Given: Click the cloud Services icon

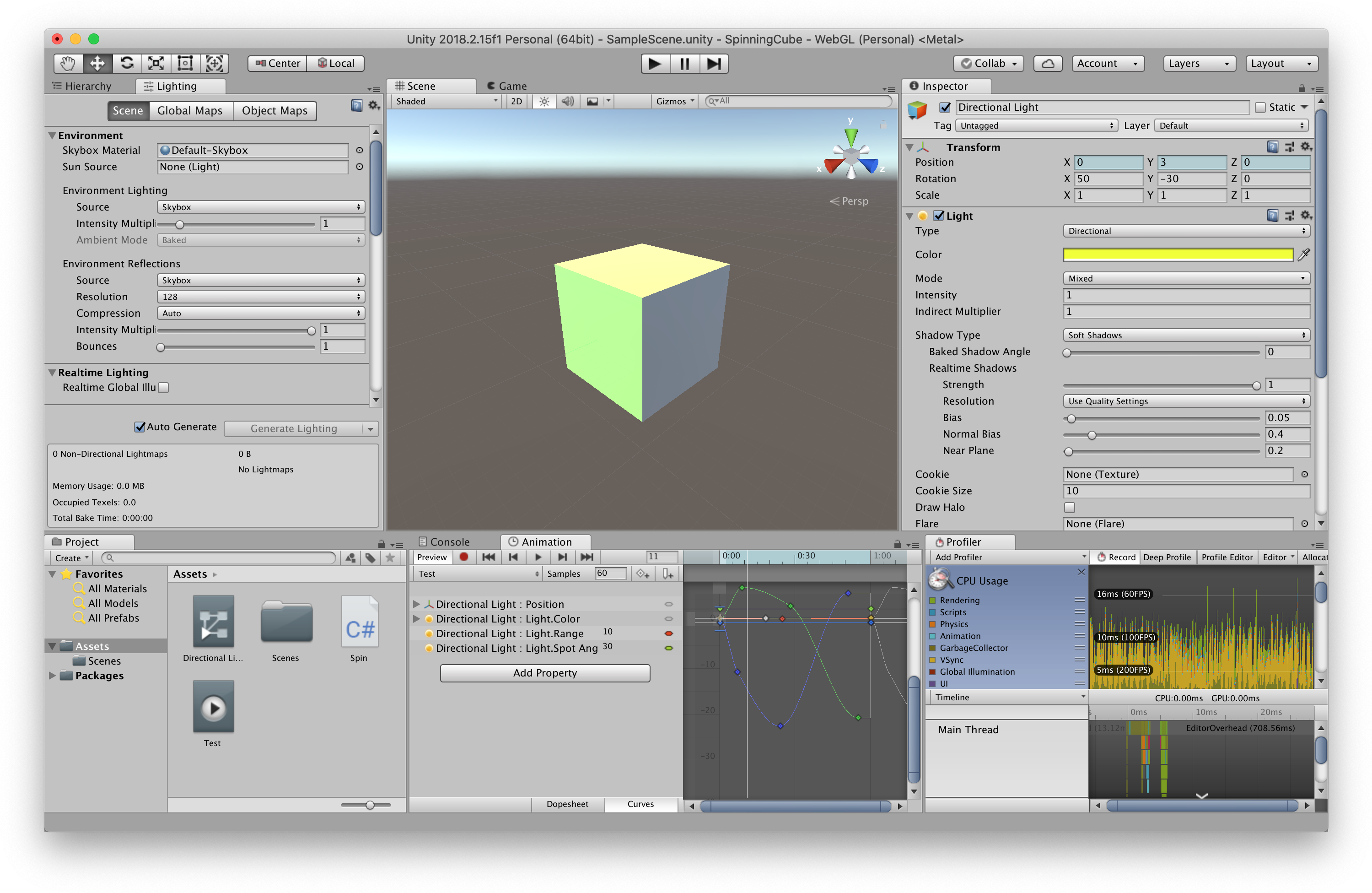Looking at the screenshot, I should (1048, 64).
